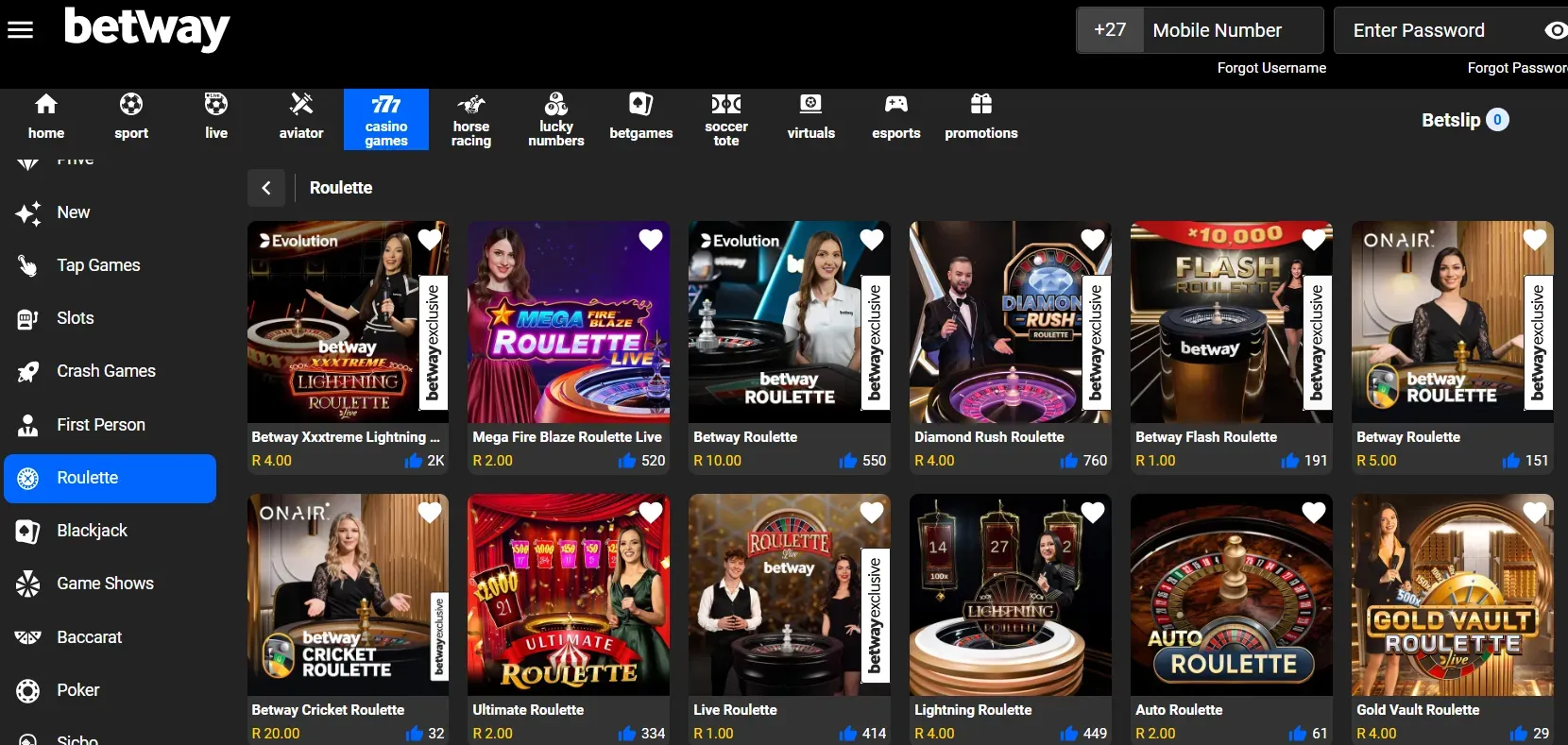Open the soccer tote section
Screen dimensions: 1568x745
726,120
